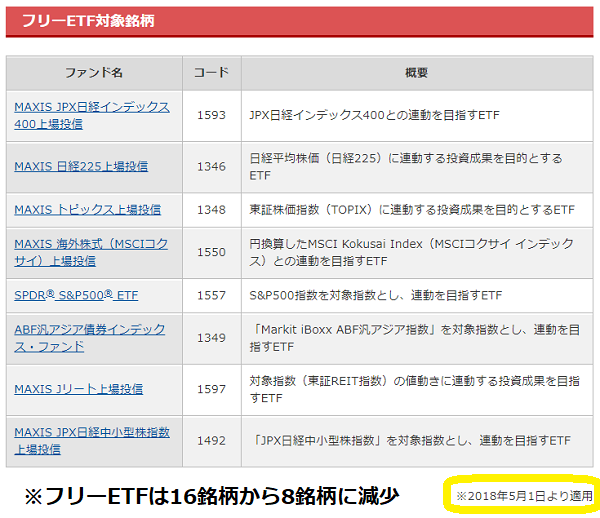Viewport: 600px width, 518px height.
Task: Select code cell 1492
Action: coord(212,440)
